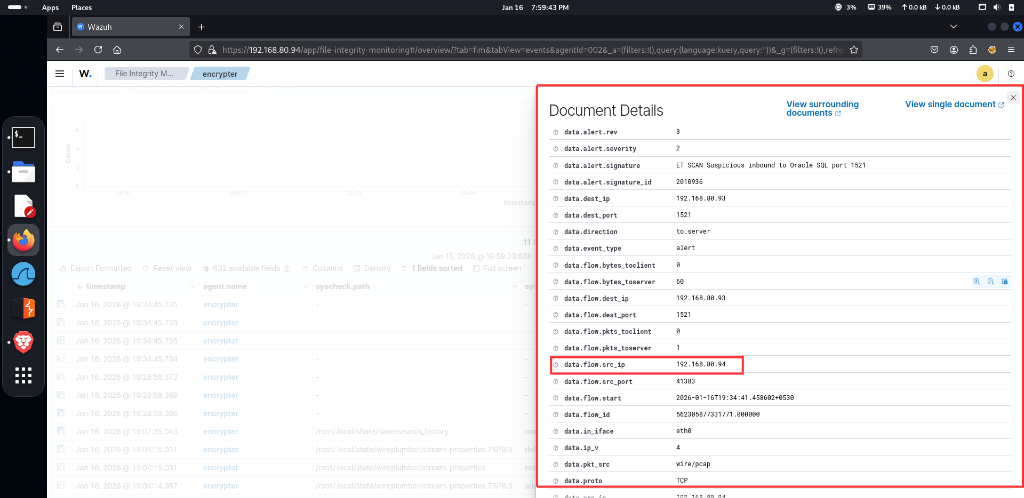
Task: Open 1 fields sorted popover
Action: point(432,268)
